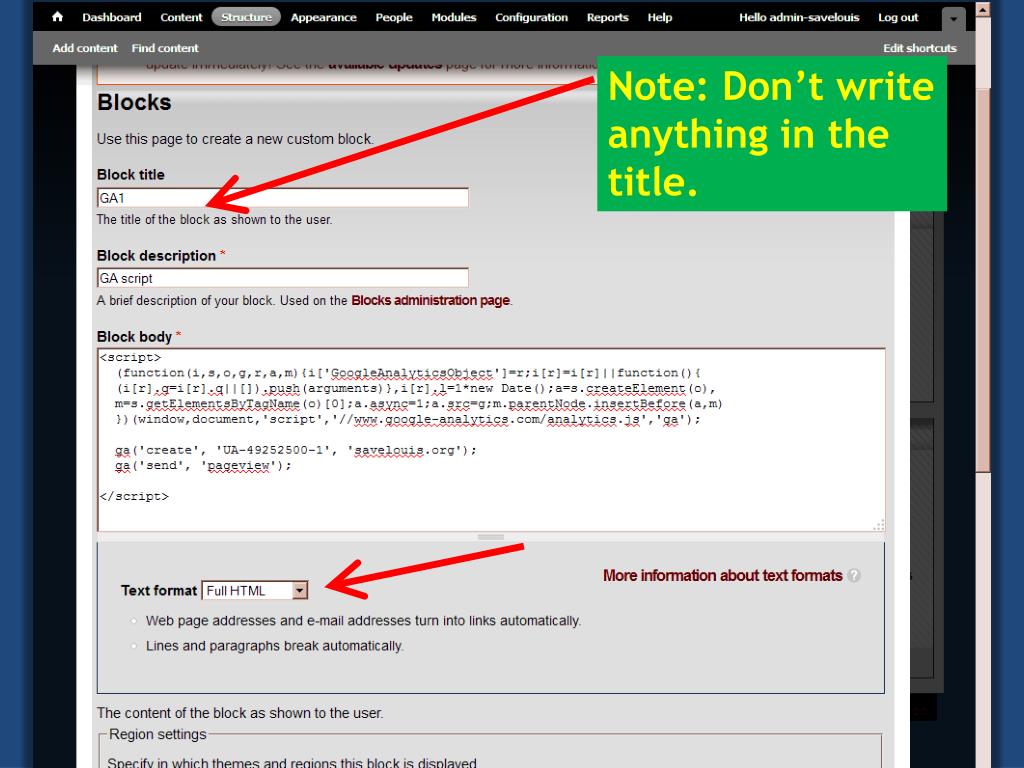Click the scrollbar up arrow
Image resolution: width=1024 pixels, height=768 pixels.
tap(983, 10)
